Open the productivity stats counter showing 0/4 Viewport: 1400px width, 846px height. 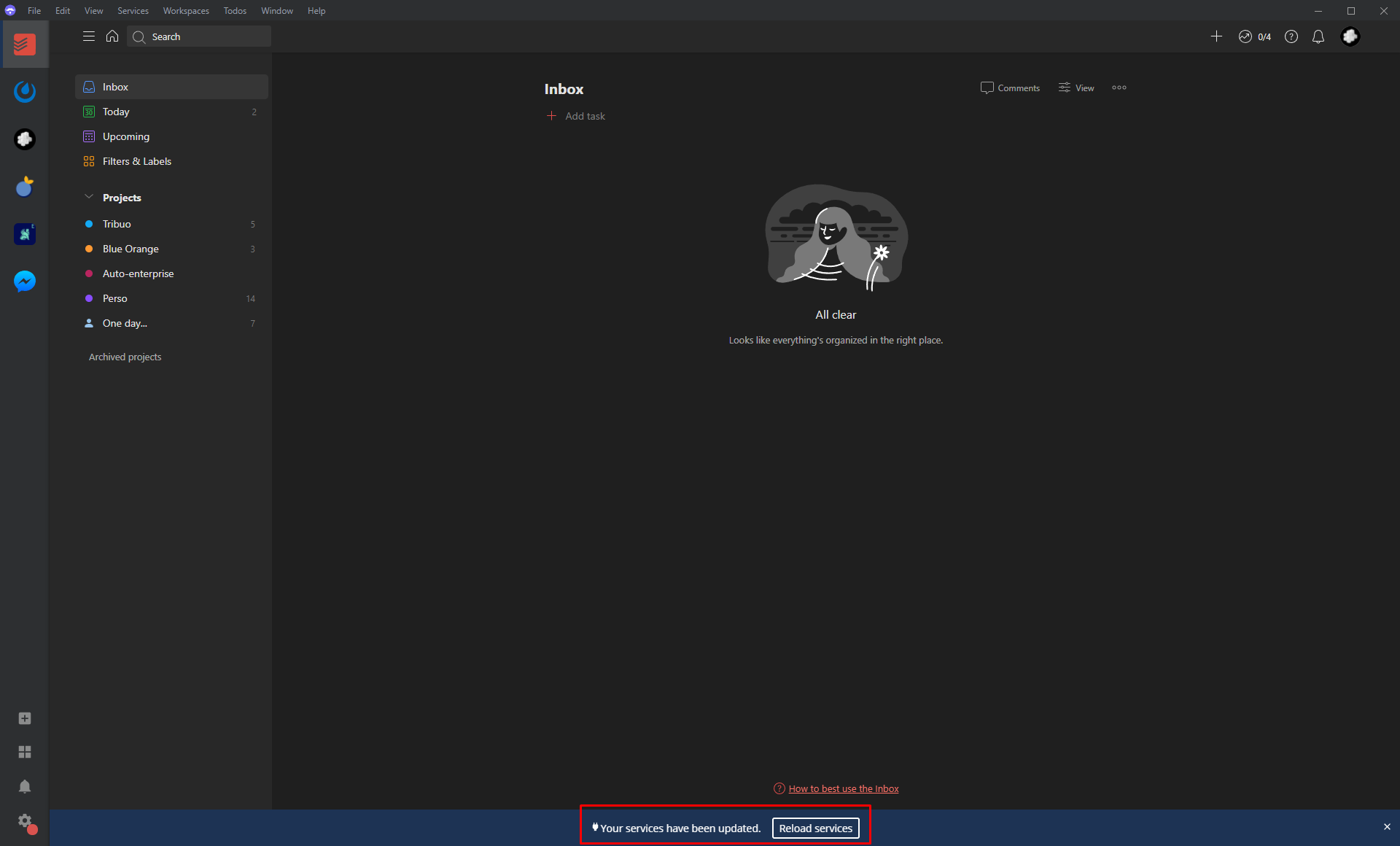(x=1256, y=36)
